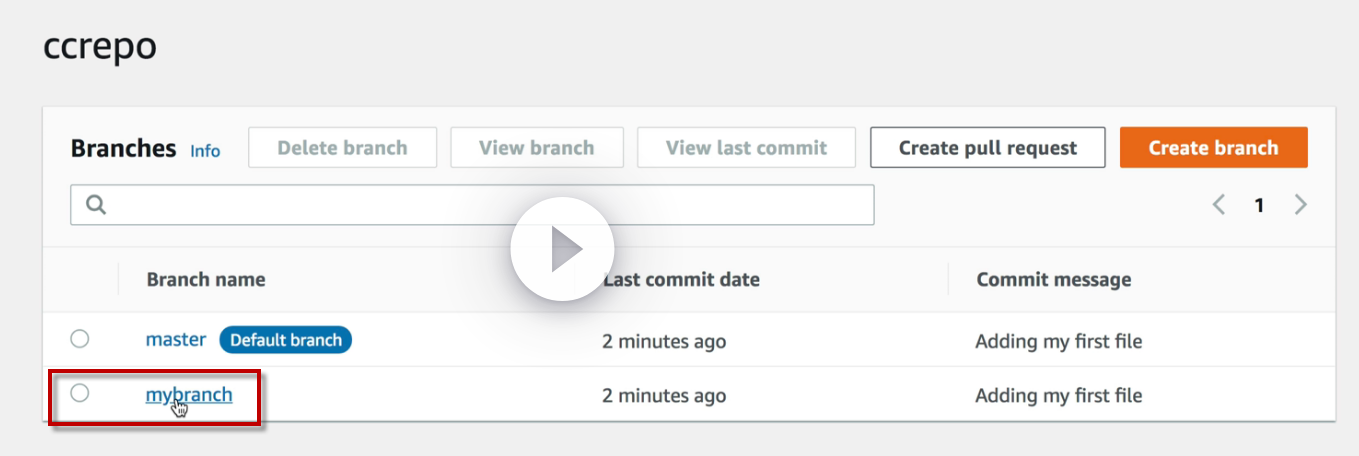Go to the next page of branches
This screenshot has height=456, width=1359.
pos(1300,205)
